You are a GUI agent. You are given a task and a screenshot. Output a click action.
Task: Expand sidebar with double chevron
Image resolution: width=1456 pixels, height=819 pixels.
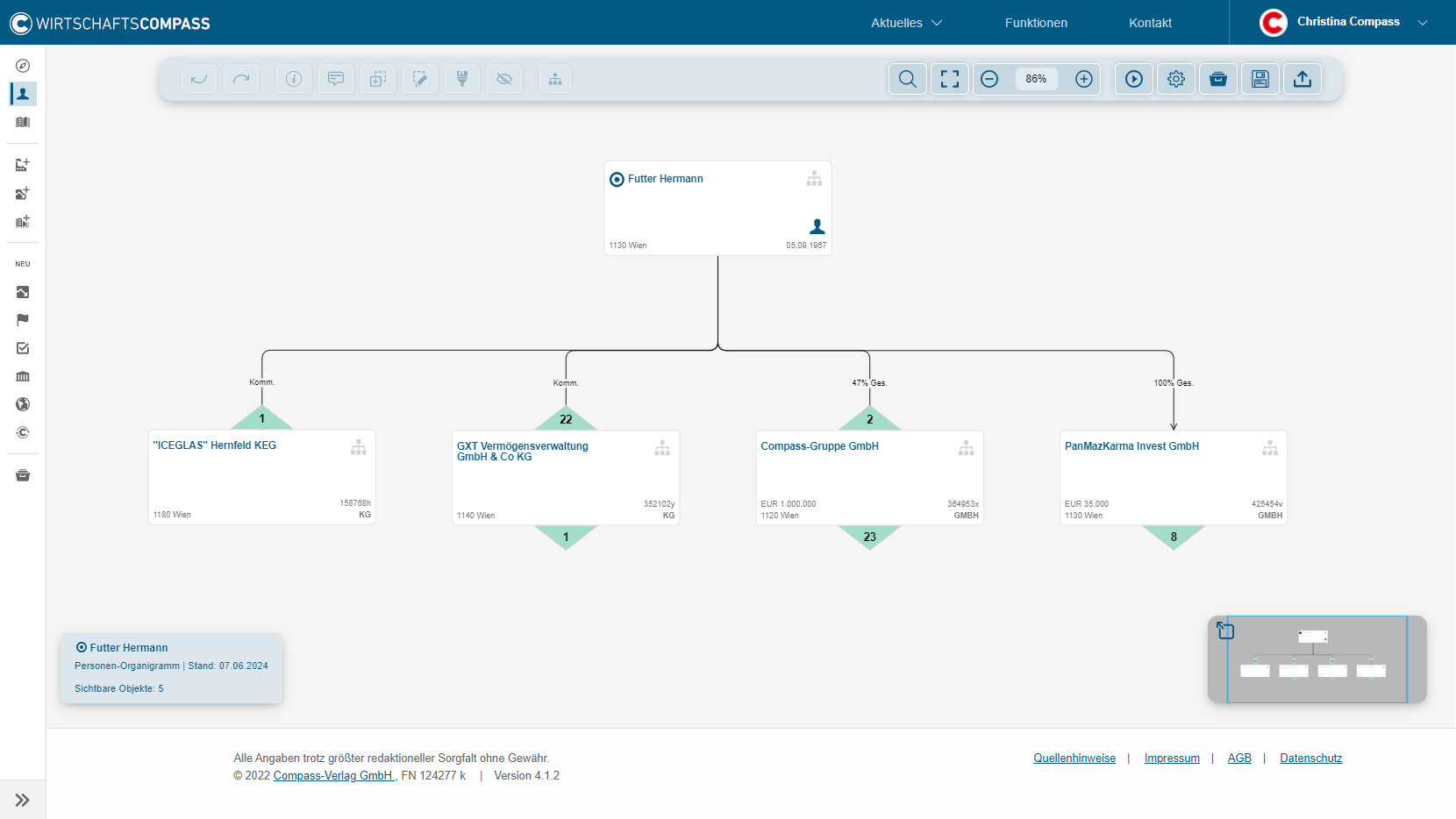pyautogui.click(x=23, y=800)
